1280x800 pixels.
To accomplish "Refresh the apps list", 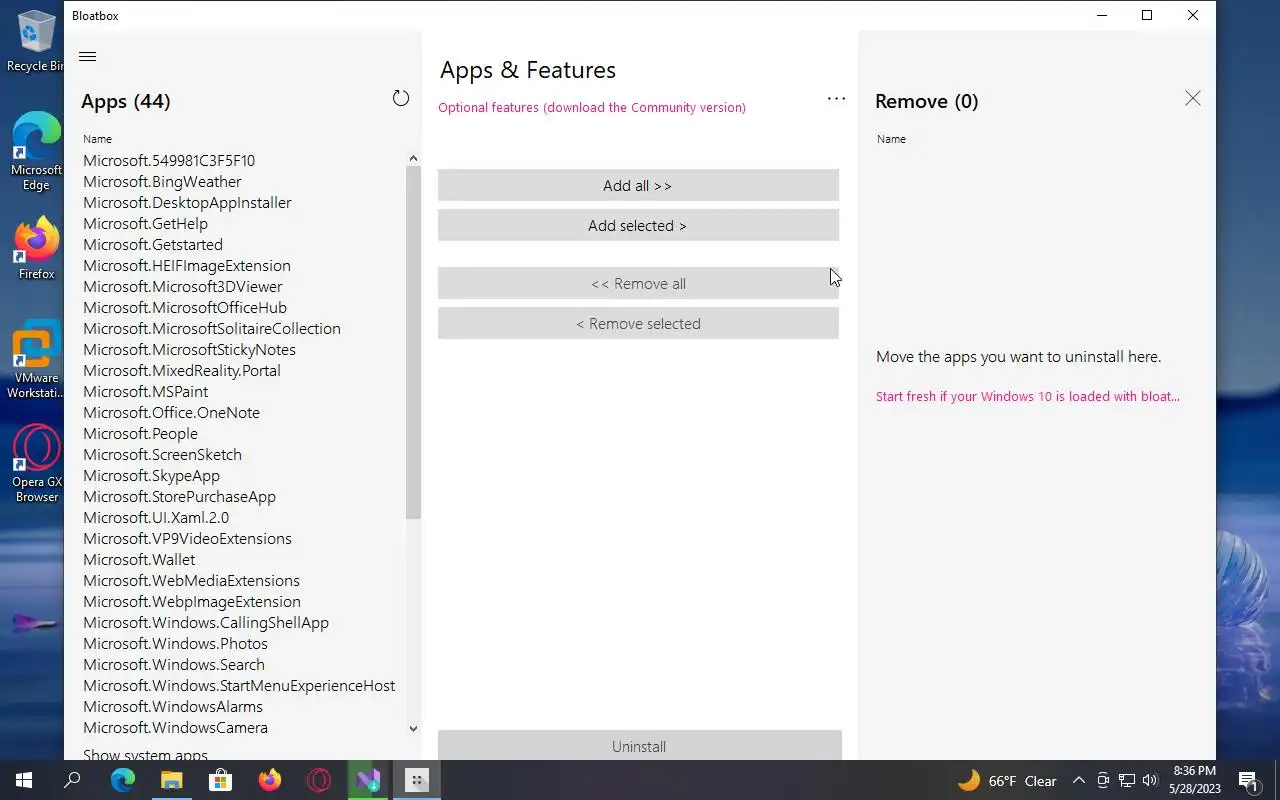I will click(x=401, y=98).
